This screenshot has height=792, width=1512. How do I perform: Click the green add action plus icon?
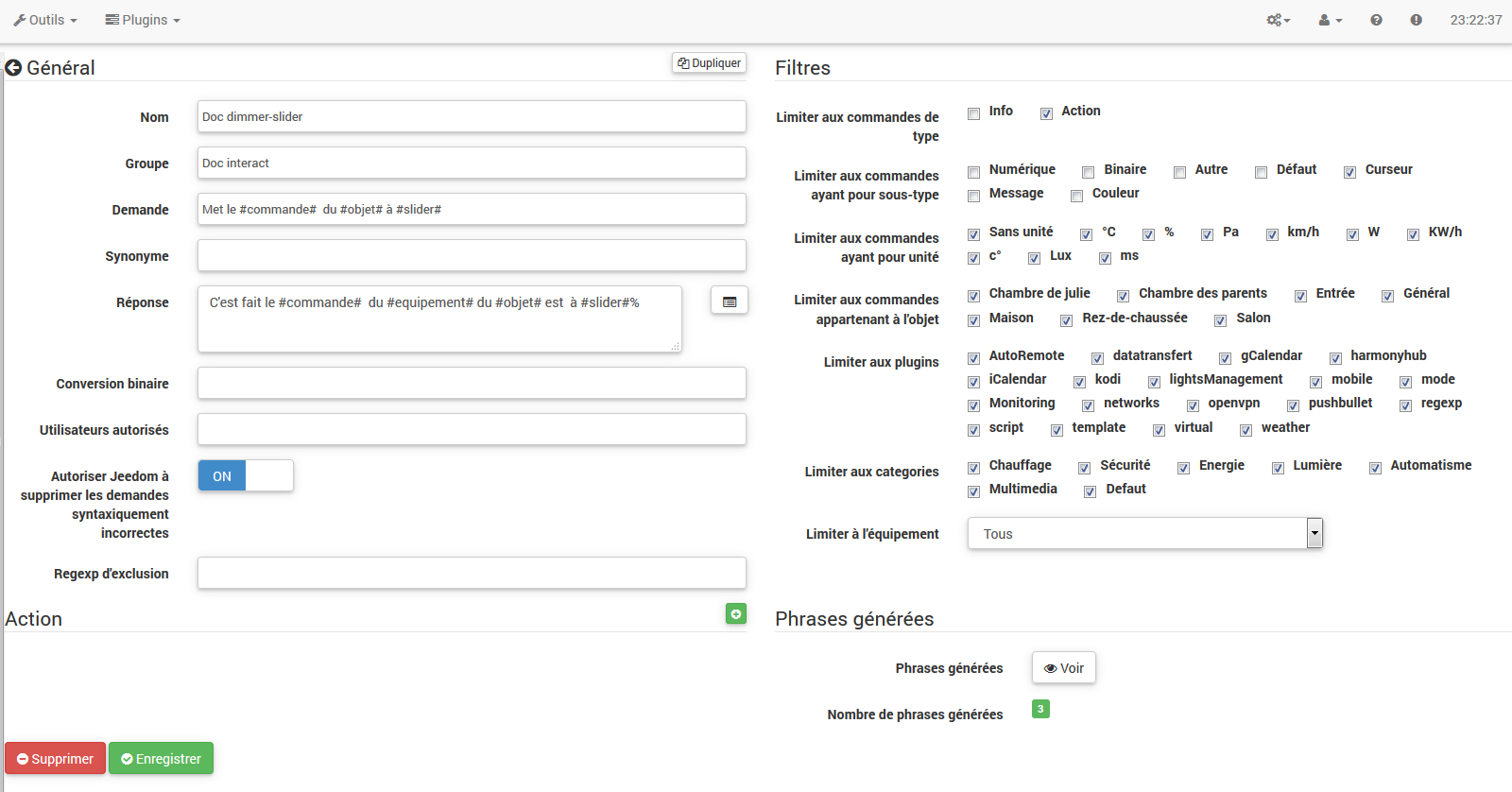point(735,614)
